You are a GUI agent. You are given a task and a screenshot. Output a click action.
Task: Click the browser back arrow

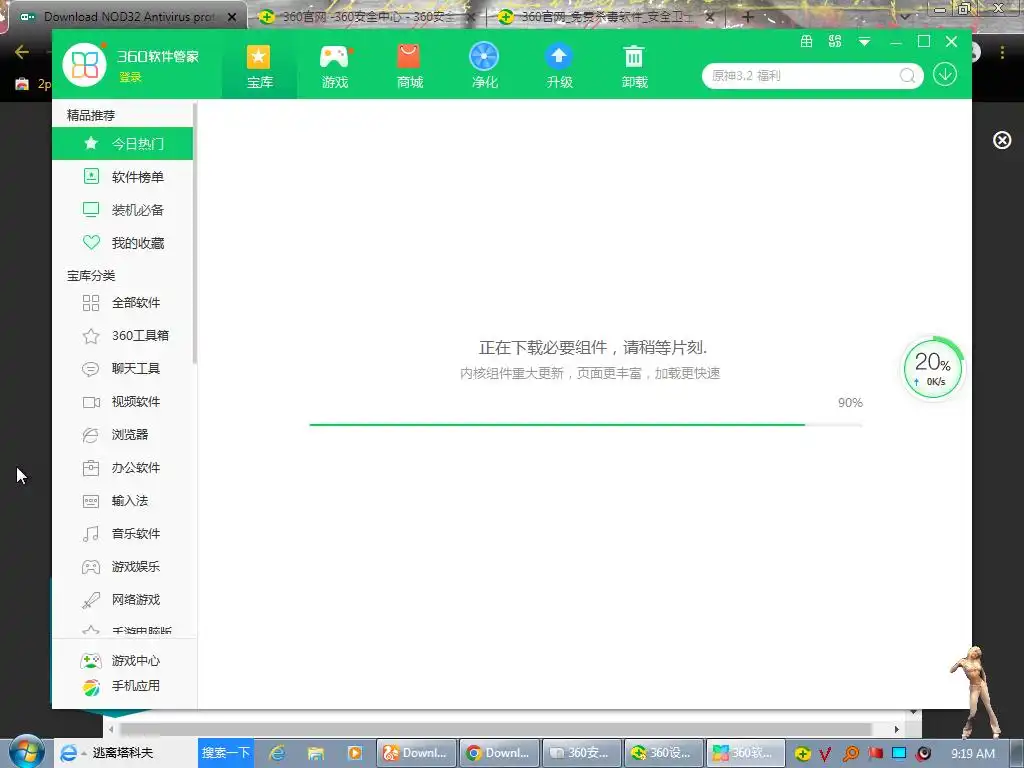click(22, 52)
